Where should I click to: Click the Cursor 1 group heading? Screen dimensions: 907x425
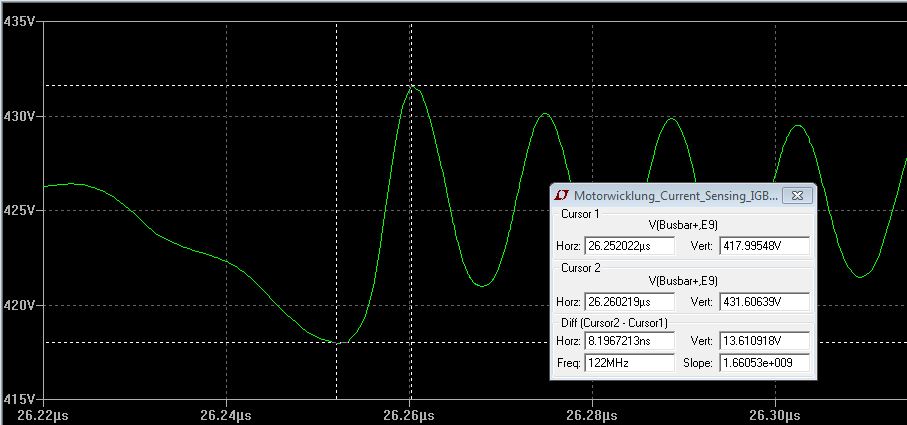coord(580,213)
